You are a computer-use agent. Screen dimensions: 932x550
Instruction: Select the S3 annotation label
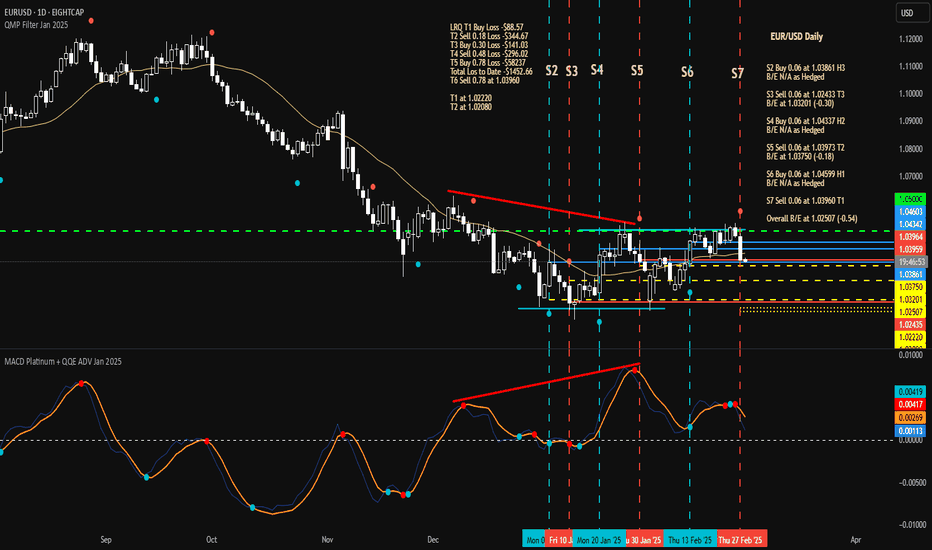coord(571,71)
